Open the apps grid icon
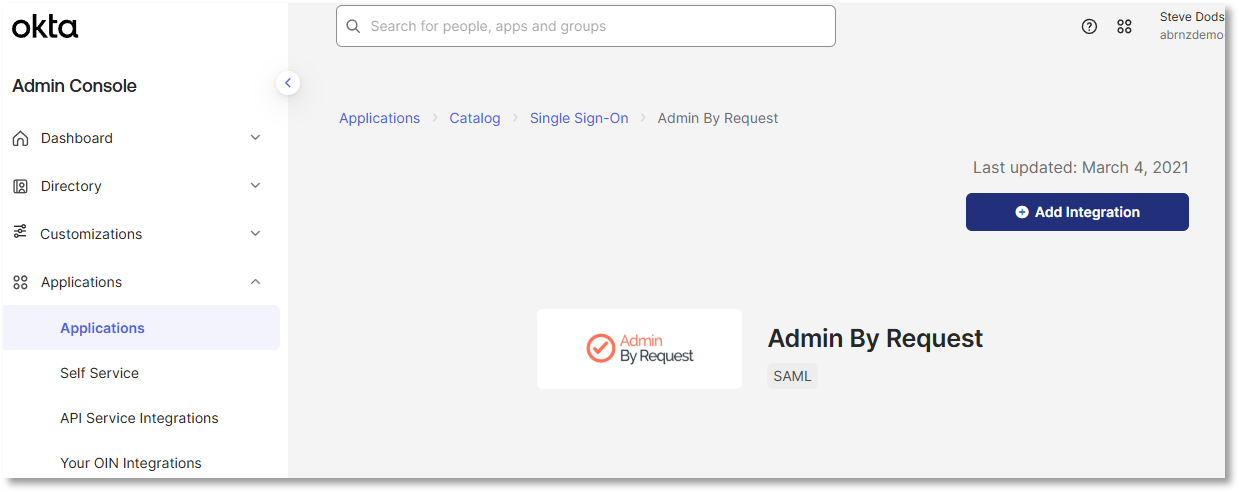 point(1125,27)
